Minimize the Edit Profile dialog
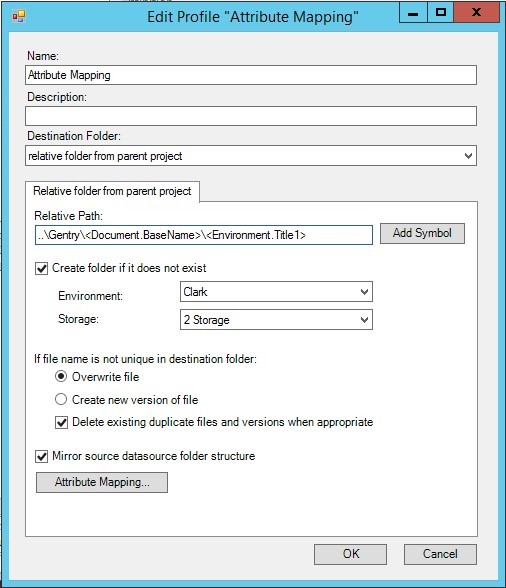This screenshot has height=588, width=506. (413, 14)
